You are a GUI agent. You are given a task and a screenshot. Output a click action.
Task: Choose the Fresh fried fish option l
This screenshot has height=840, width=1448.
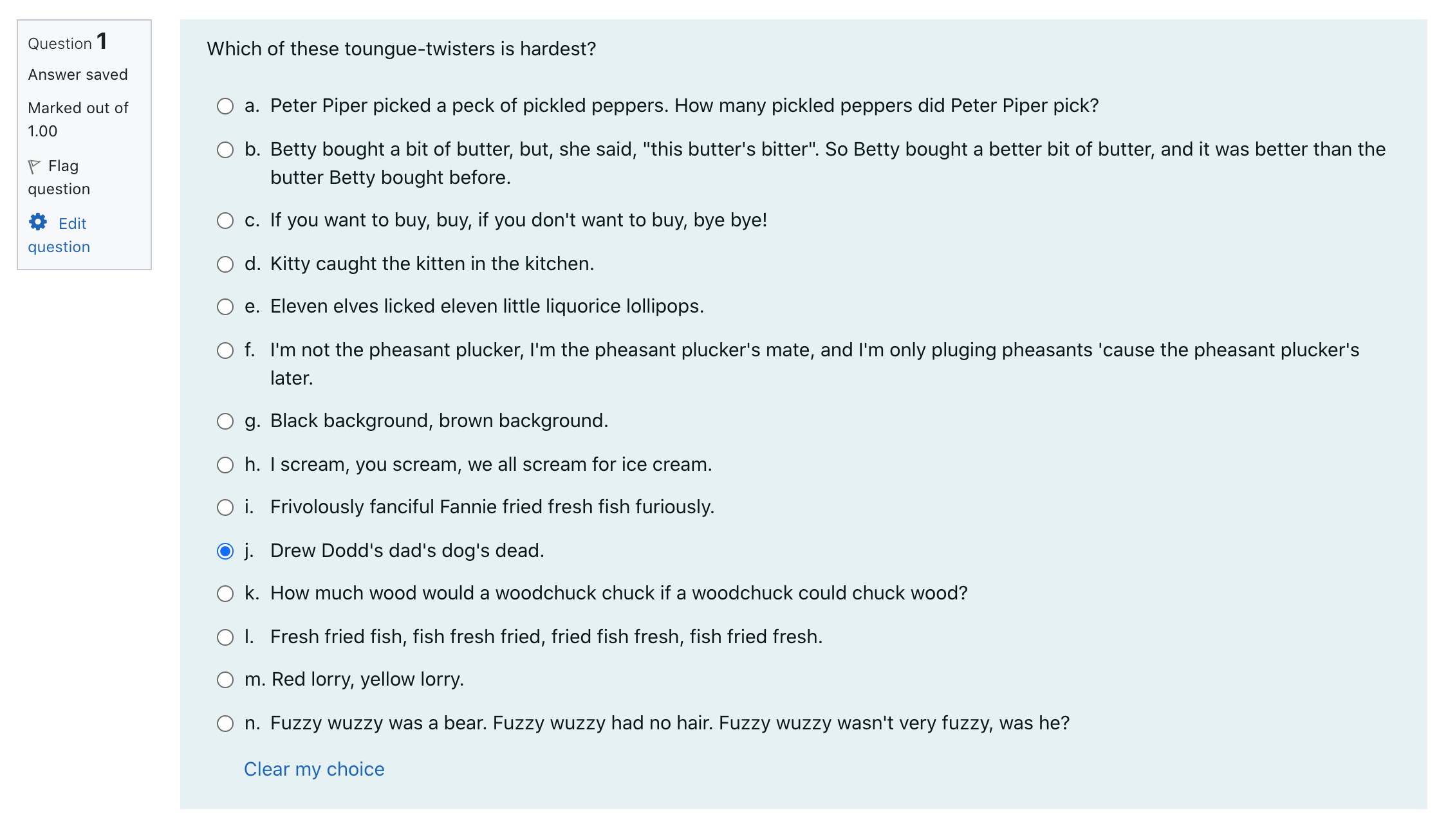(x=225, y=637)
